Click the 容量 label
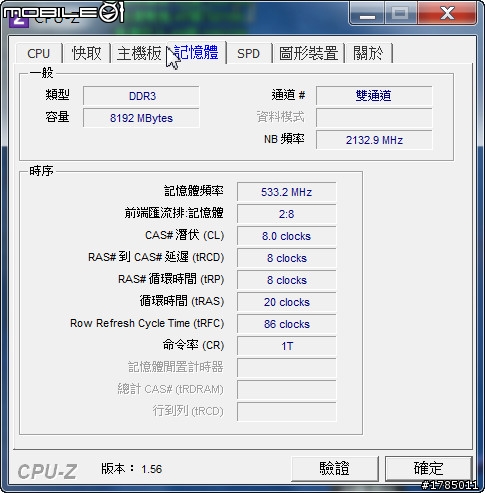Image resolution: width=485 pixels, height=493 pixels. click(x=57, y=117)
